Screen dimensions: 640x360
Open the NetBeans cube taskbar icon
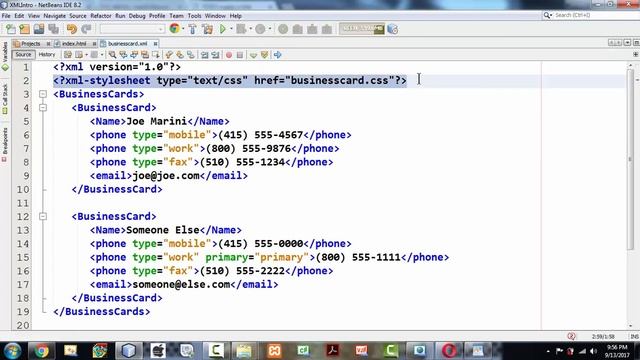(129, 351)
